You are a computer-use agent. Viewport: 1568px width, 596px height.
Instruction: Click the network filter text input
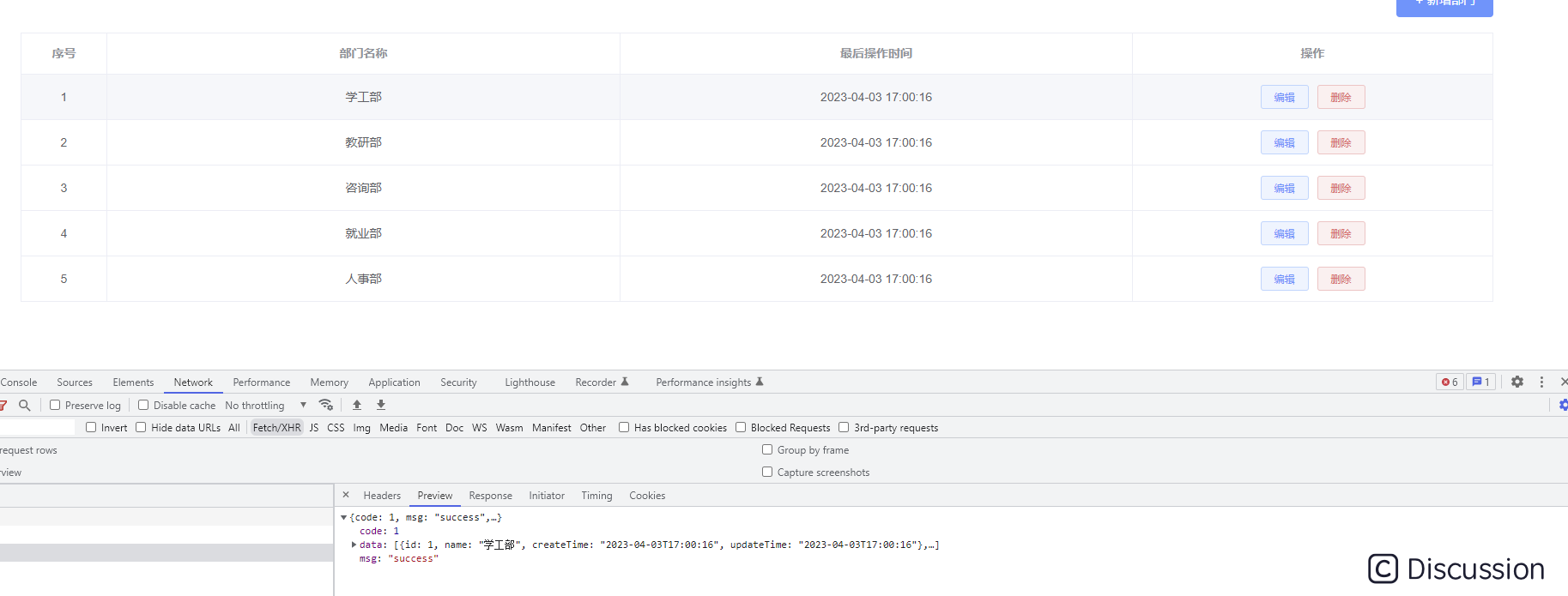[37, 427]
